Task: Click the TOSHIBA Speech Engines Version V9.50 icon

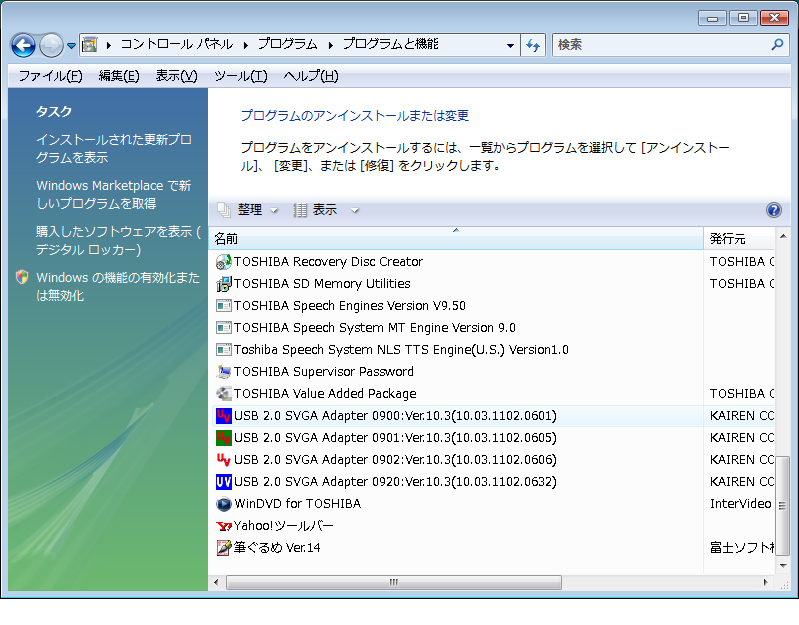Action: pyautogui.click(x=223, y=306)
